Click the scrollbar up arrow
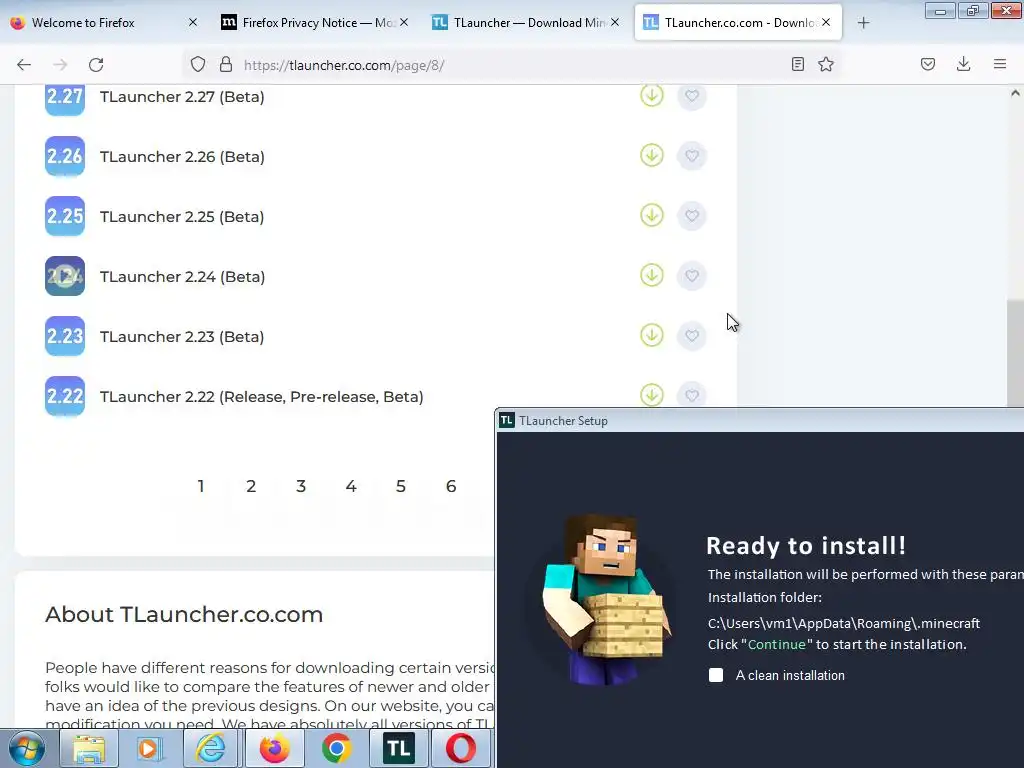1024x768 pixels. point(1015,93)
